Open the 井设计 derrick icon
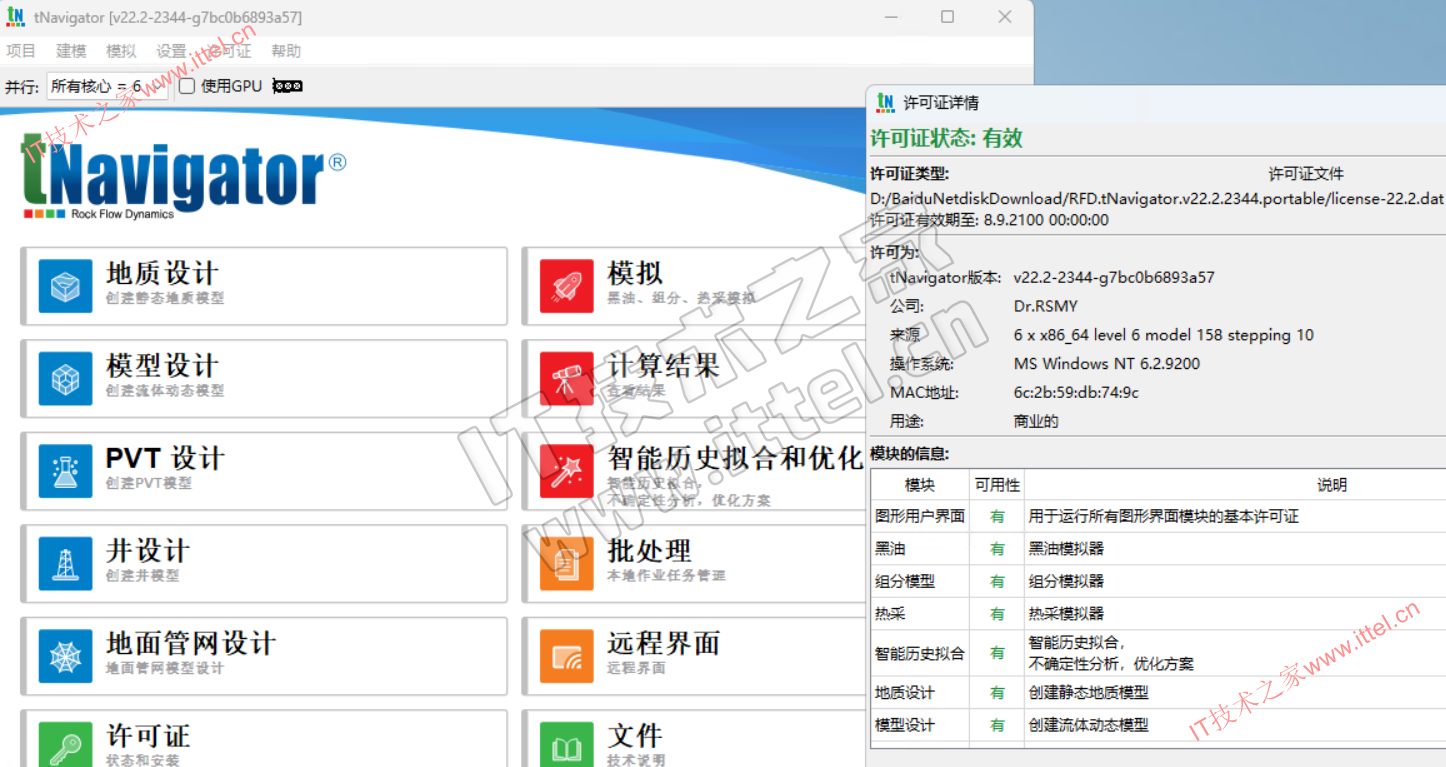Image resolution: width=1446 pixels, height=767 pixels. pyautogui.click(x=66, y=564)
